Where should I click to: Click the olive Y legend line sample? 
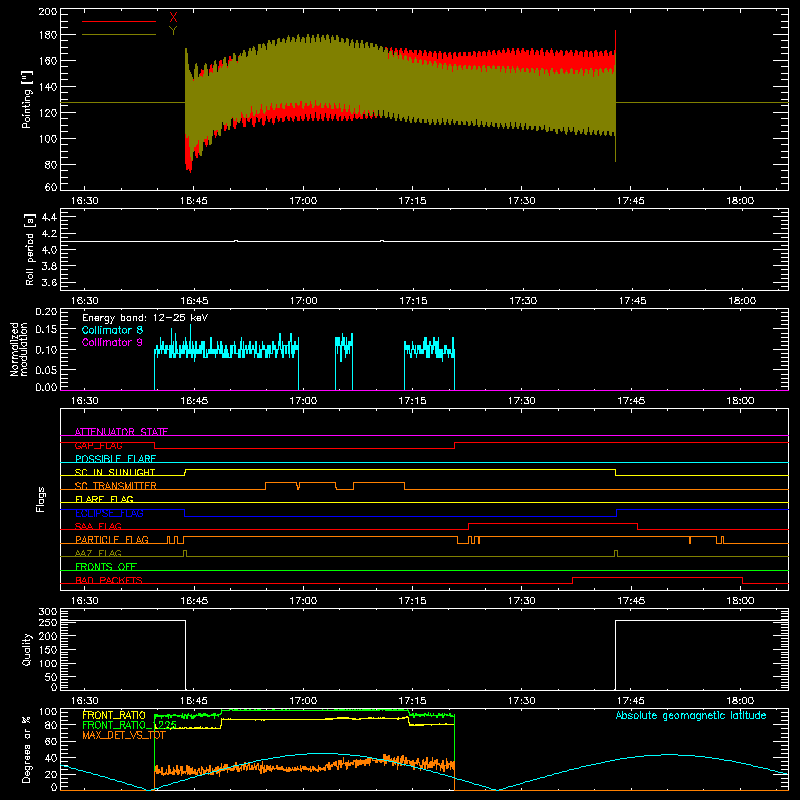click(119, 34)
